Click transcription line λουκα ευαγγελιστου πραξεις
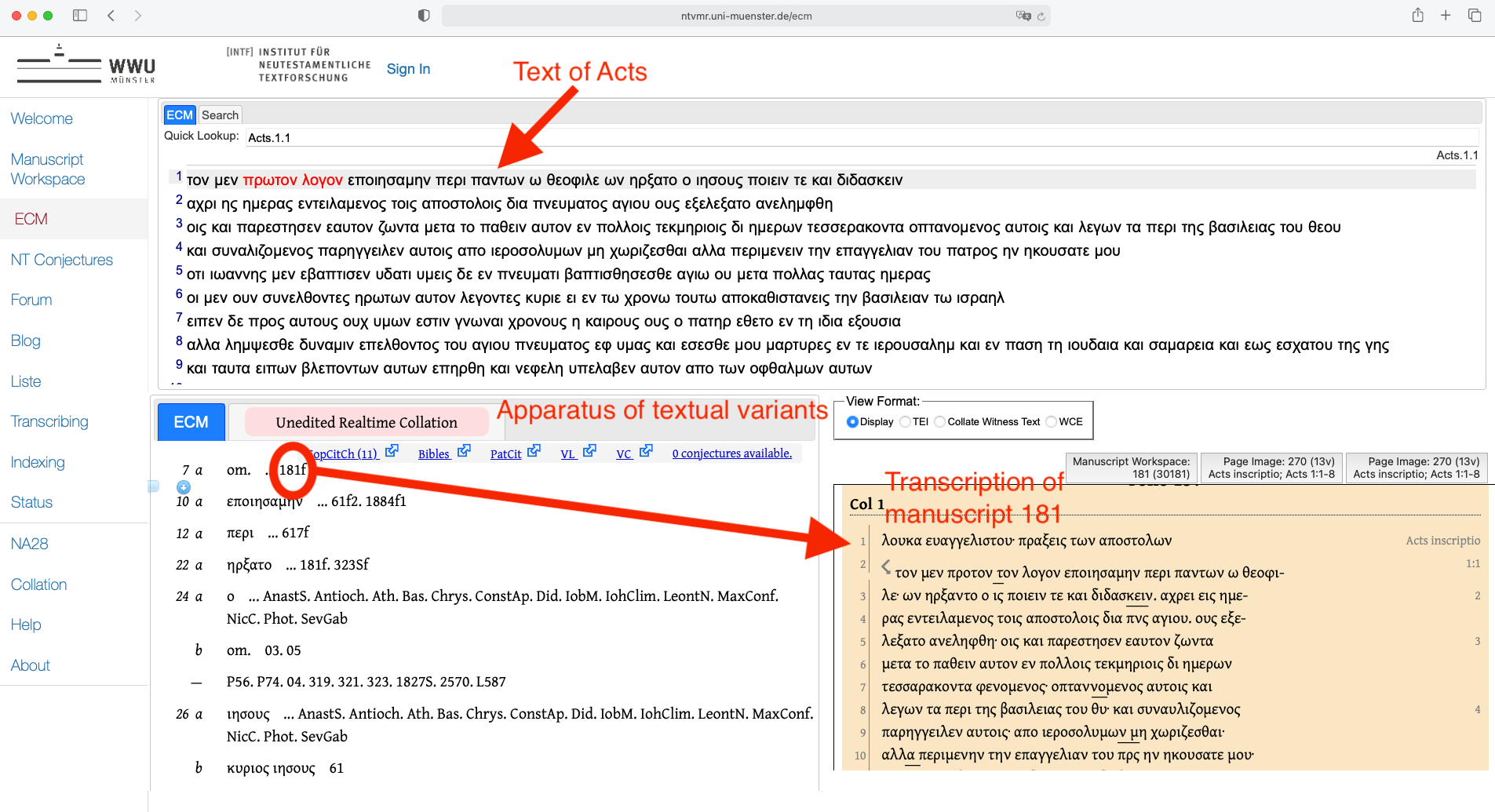 [1026, 541]
